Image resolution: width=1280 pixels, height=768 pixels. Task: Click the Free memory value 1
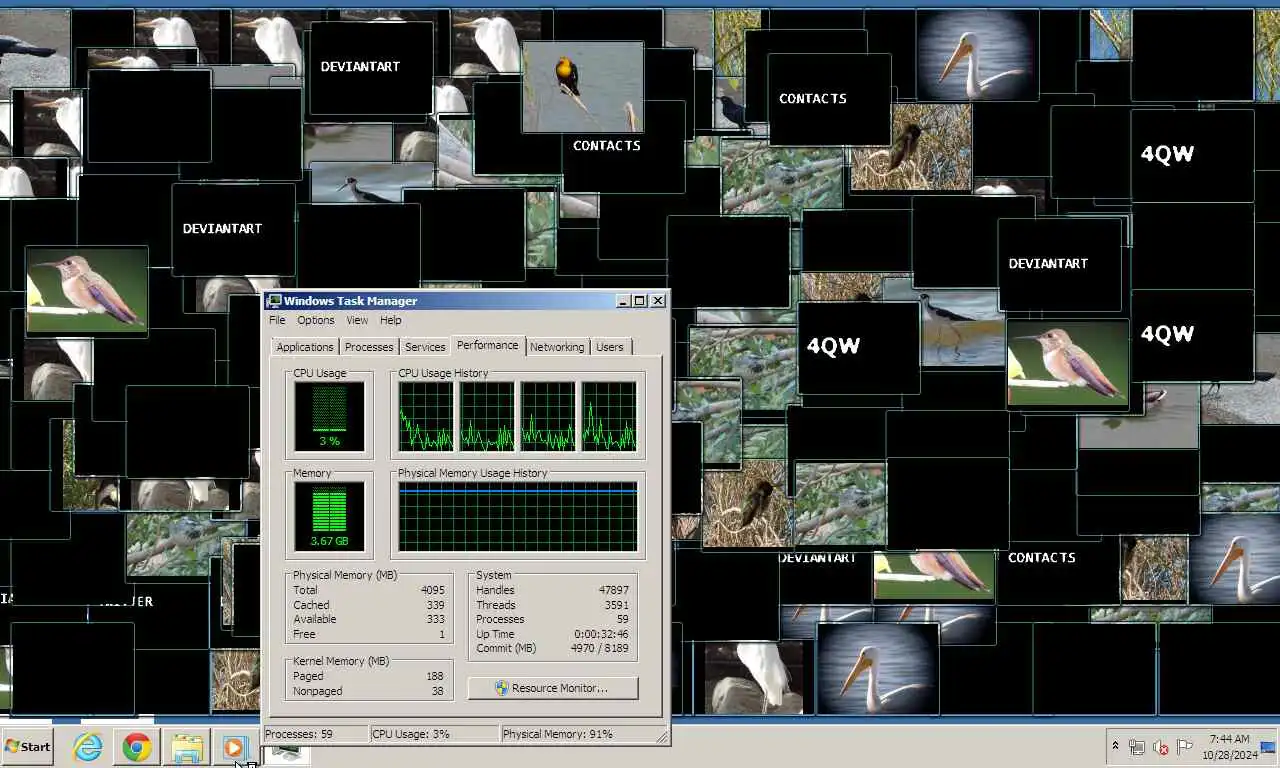(x=441, y=634)
